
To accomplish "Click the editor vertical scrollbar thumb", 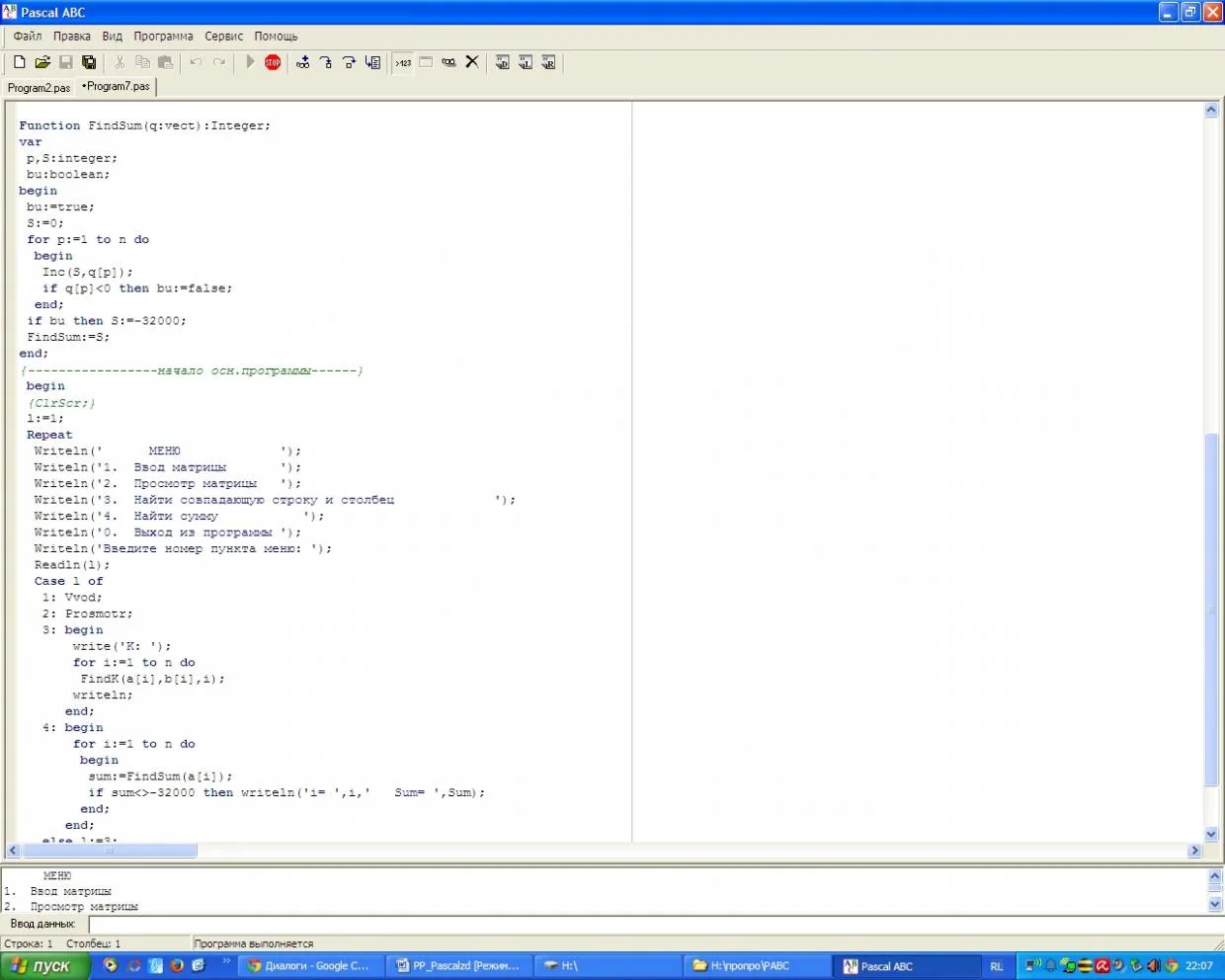I will [1211, 610].
